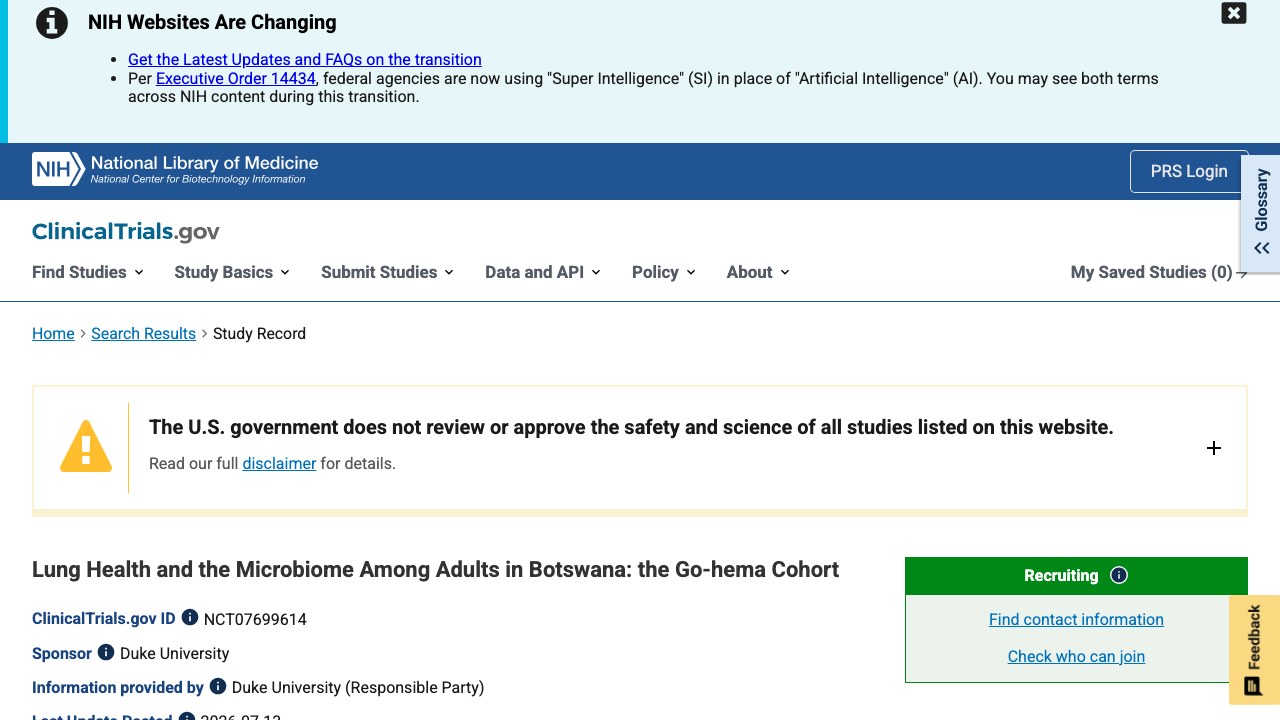Open the Find Studies dropdown menu

pos(88,272)
